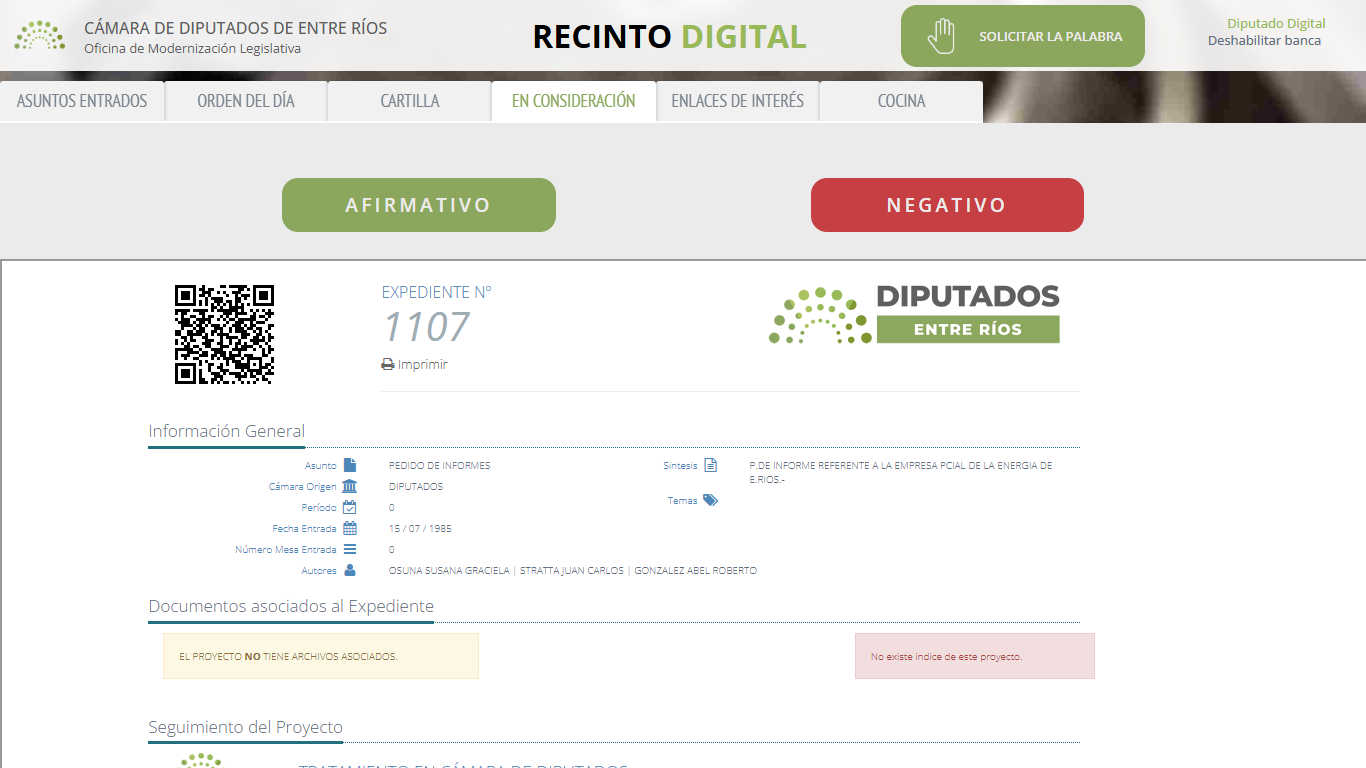
Task: Switch to the Asuntos Entrados tab
Action: [x=81, y=100]
